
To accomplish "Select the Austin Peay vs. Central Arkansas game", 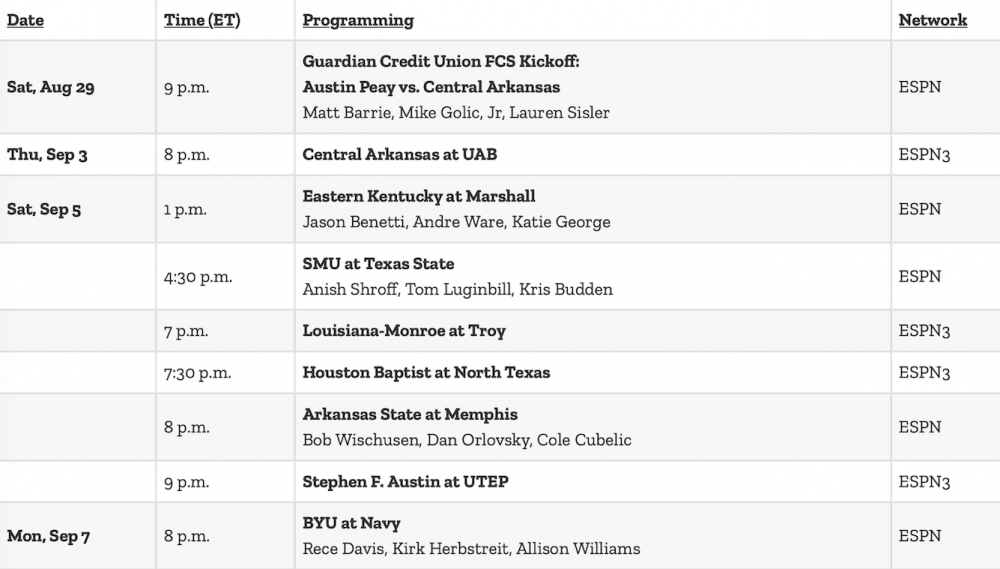I will pyautogui.click(x=431, y=87).
